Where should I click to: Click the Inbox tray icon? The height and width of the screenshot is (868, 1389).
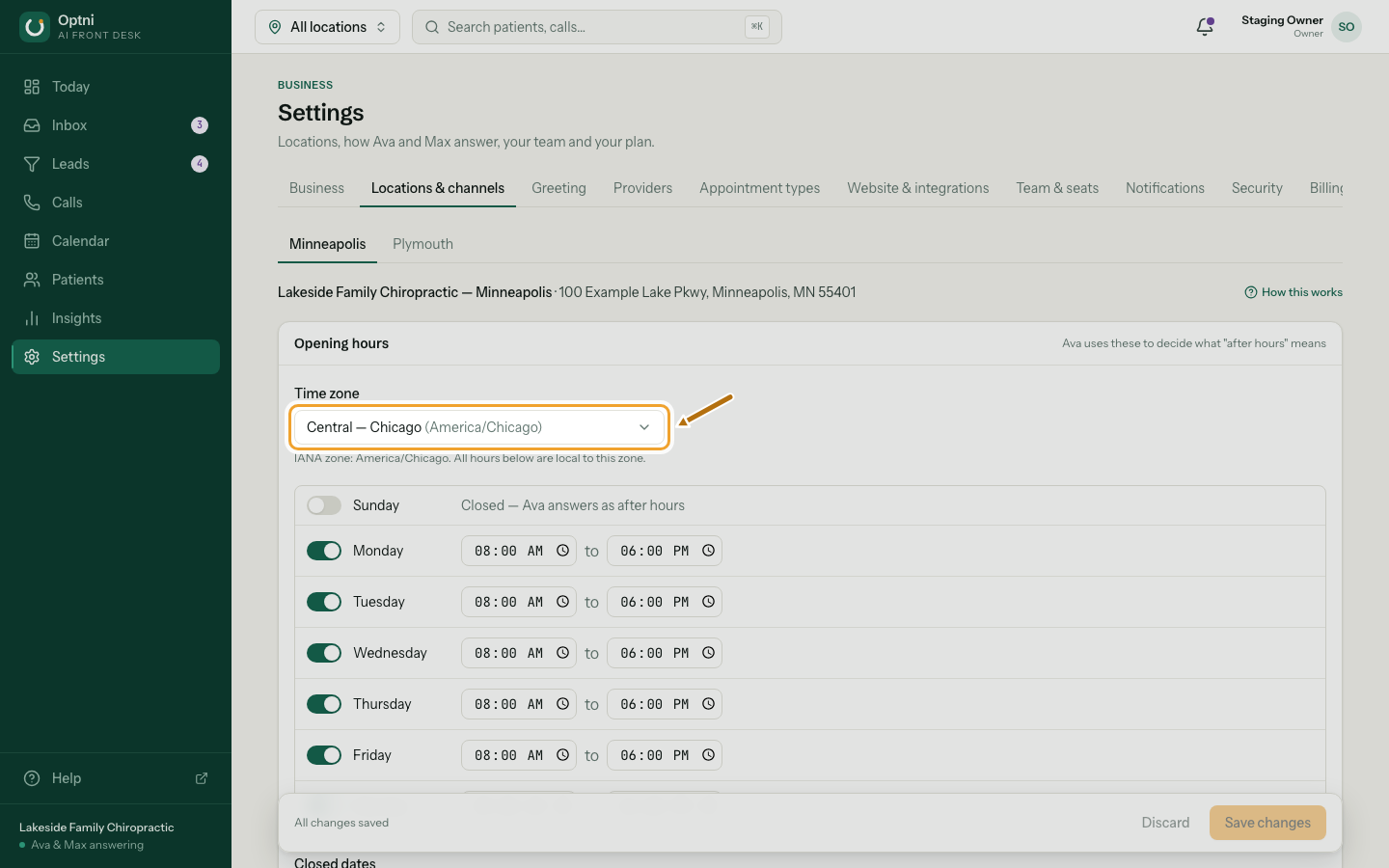pos(32,125)
